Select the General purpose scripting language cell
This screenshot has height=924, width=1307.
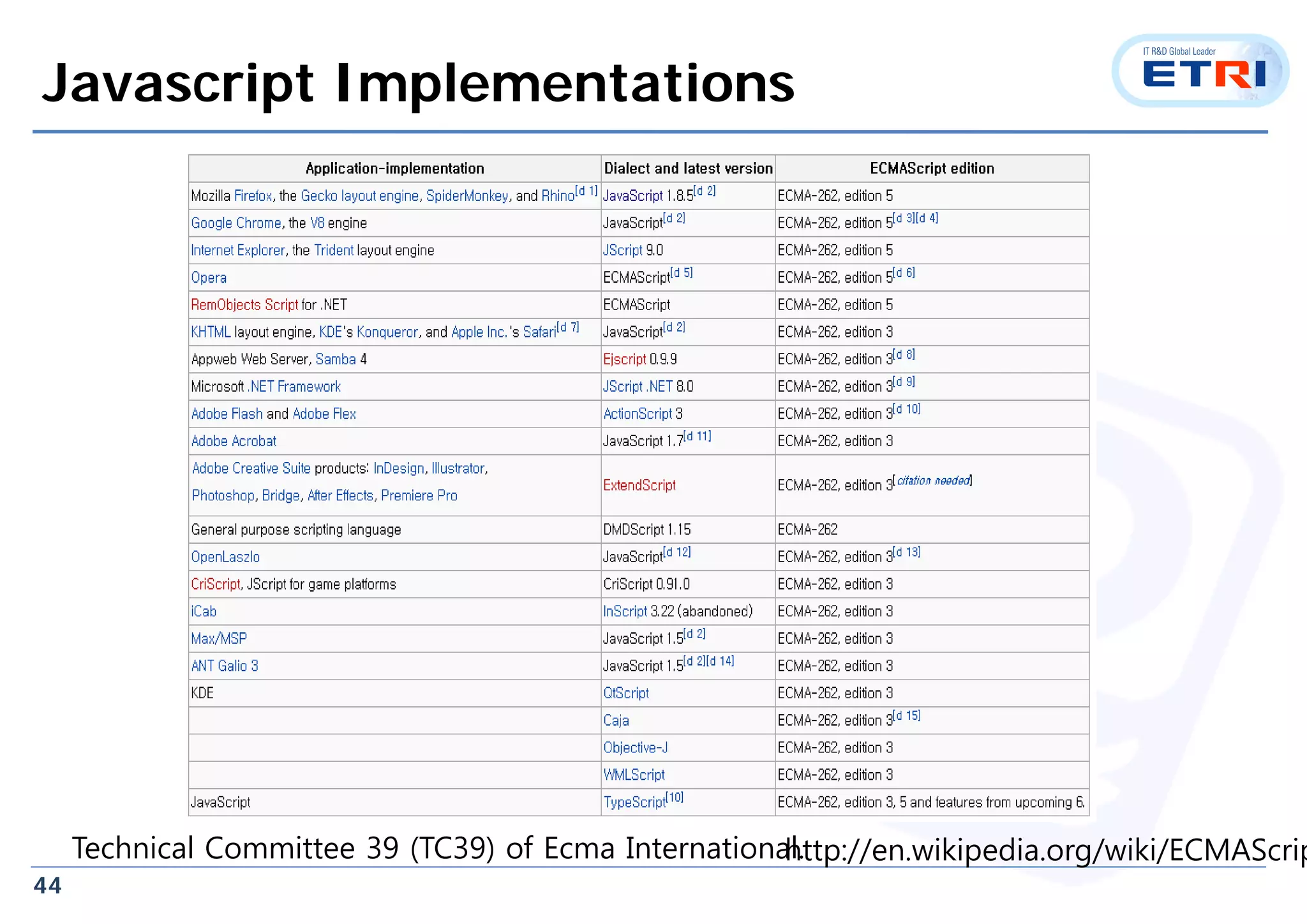pyautogui.click(x=394, y=530)
